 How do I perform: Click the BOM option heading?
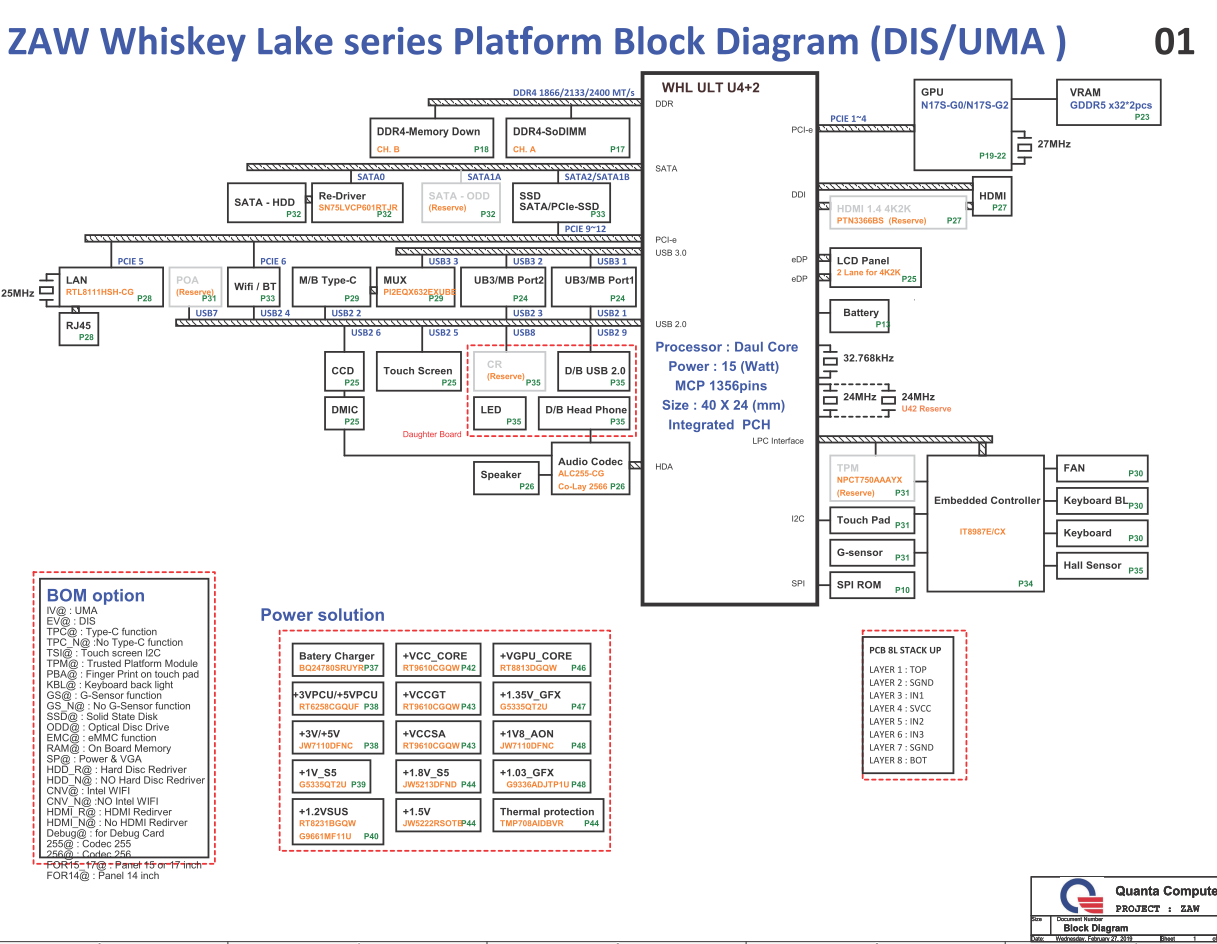tap(96, 596)
